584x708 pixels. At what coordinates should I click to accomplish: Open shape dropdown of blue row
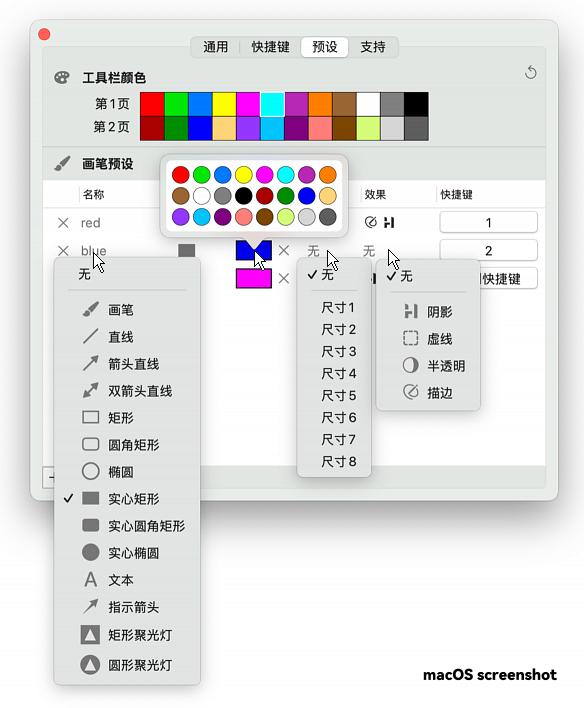[187, 251]
